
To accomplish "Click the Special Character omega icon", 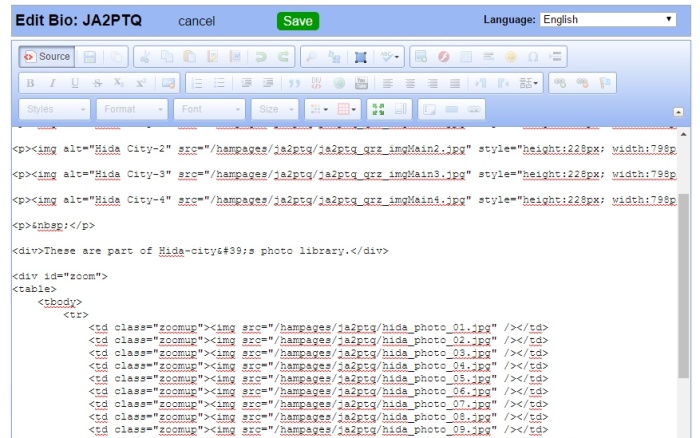I will (533, 57).
